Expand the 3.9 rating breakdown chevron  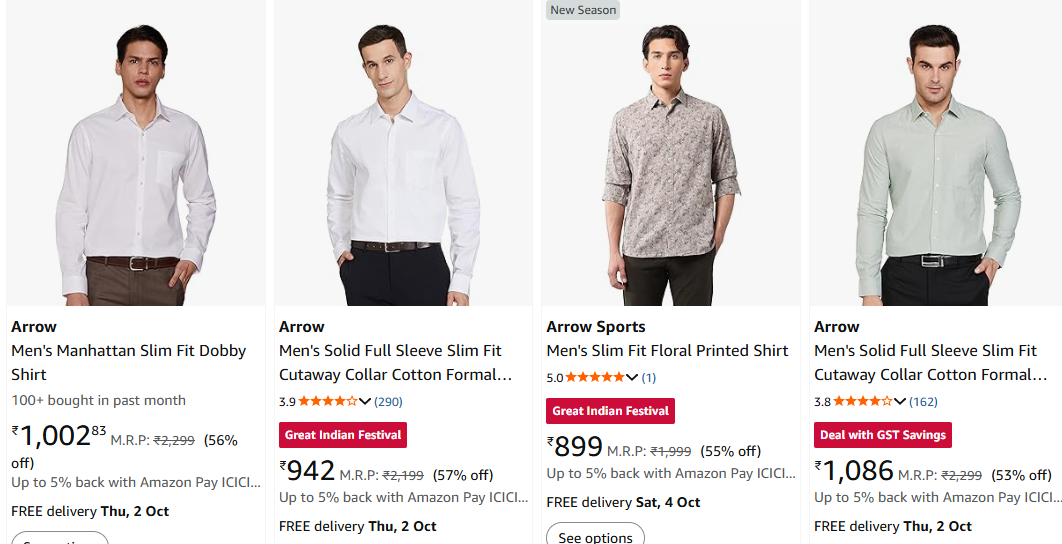365,402
